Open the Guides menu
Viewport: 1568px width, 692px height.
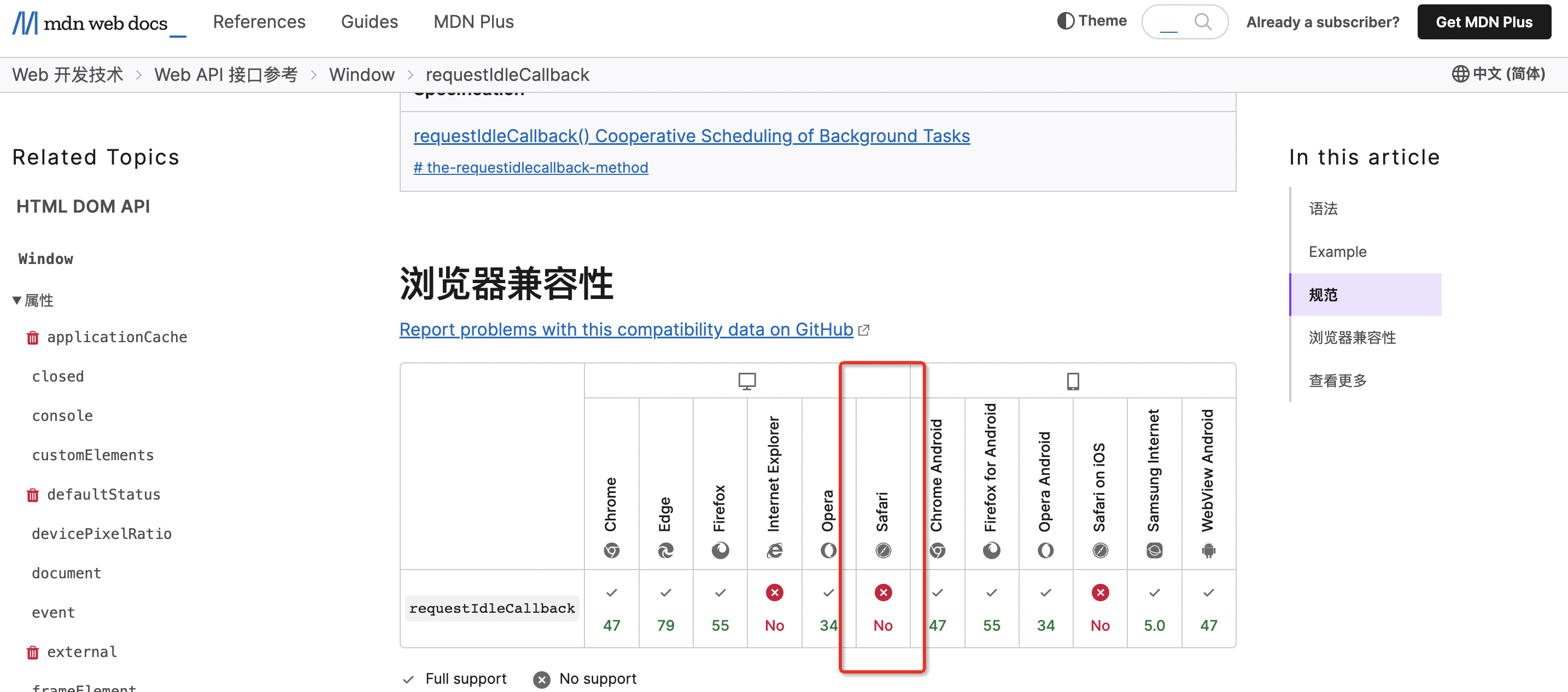tap(369, 21)
